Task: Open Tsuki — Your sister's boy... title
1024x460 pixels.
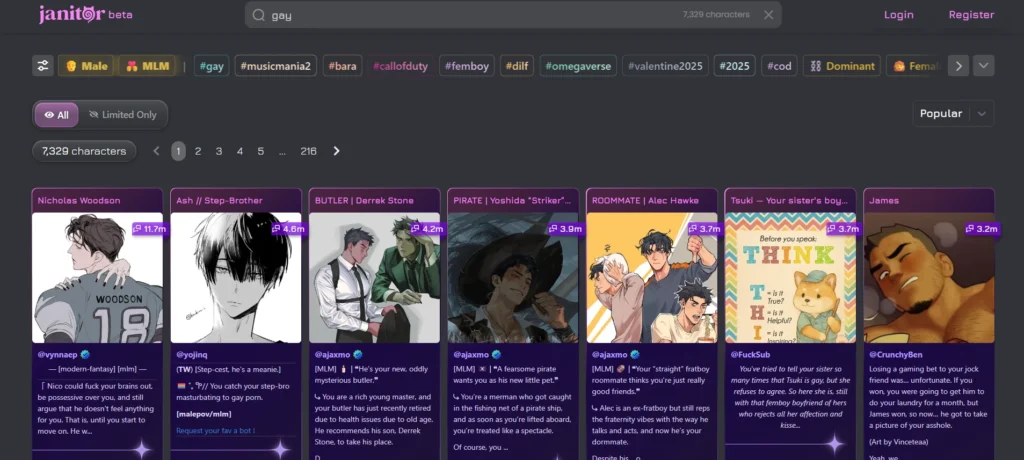Action: tap(789, 201)
